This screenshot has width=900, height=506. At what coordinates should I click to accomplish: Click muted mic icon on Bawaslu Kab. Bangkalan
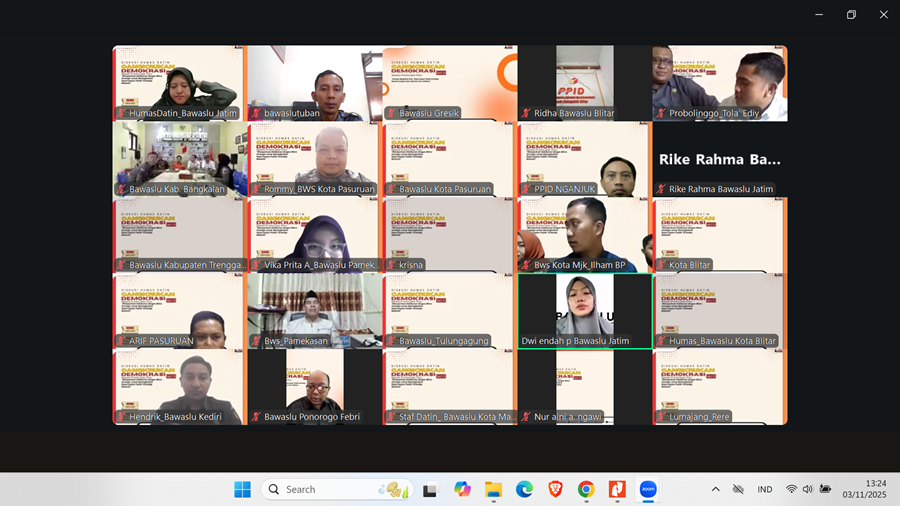(122, 189)
